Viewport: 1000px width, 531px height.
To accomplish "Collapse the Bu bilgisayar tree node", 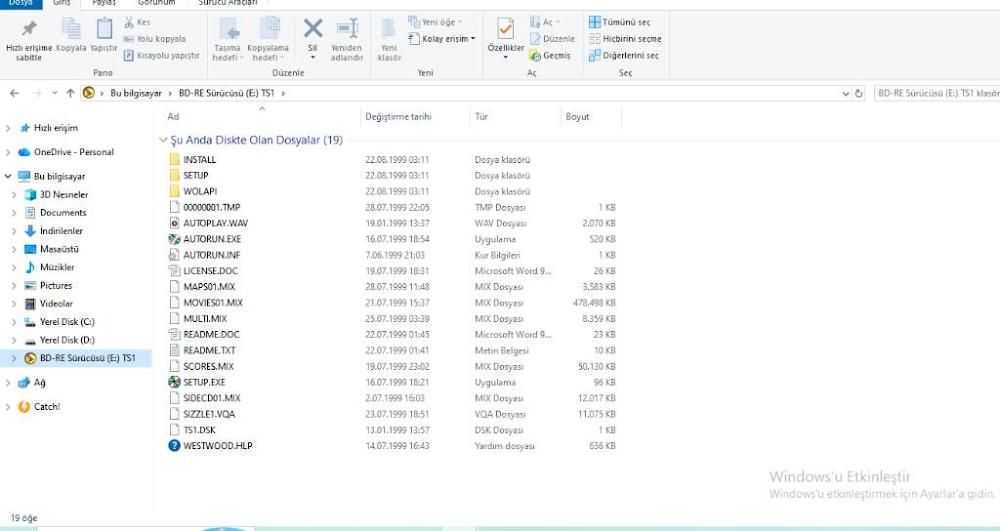I will 8,176.
